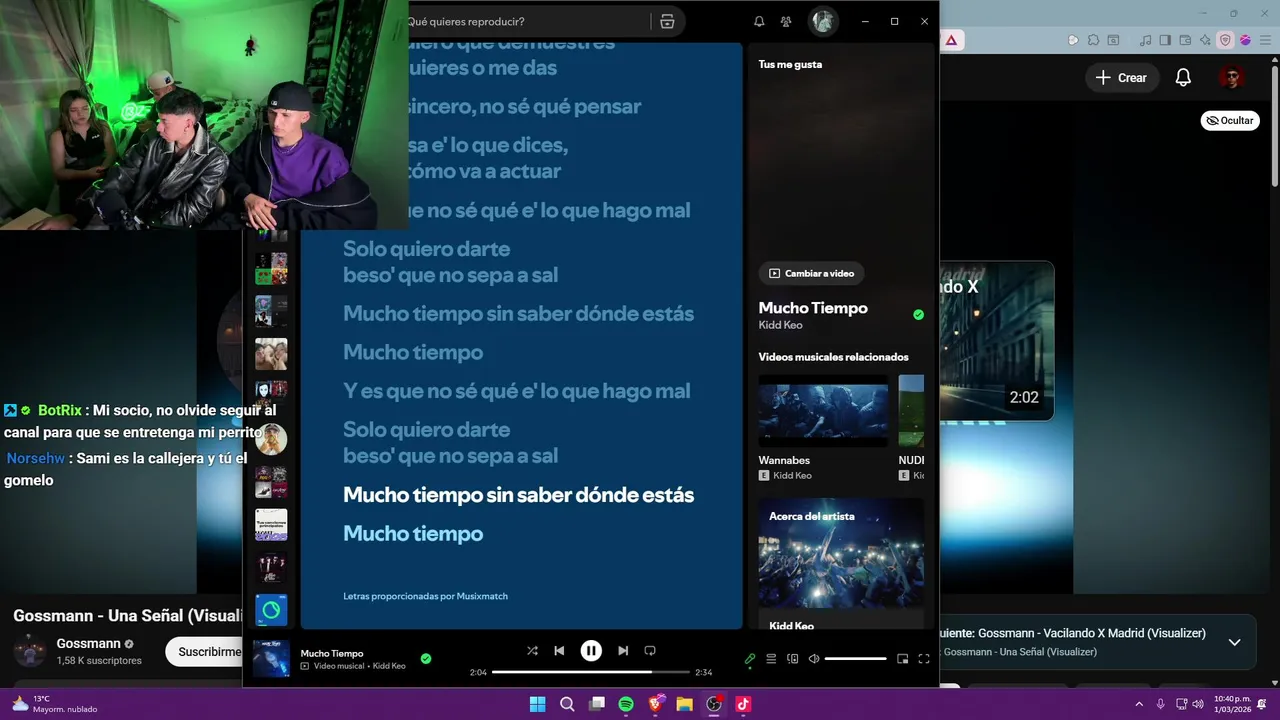Open TikTok app from taskbar
The width and height of the screenshot is (1280, 720).
743,704
